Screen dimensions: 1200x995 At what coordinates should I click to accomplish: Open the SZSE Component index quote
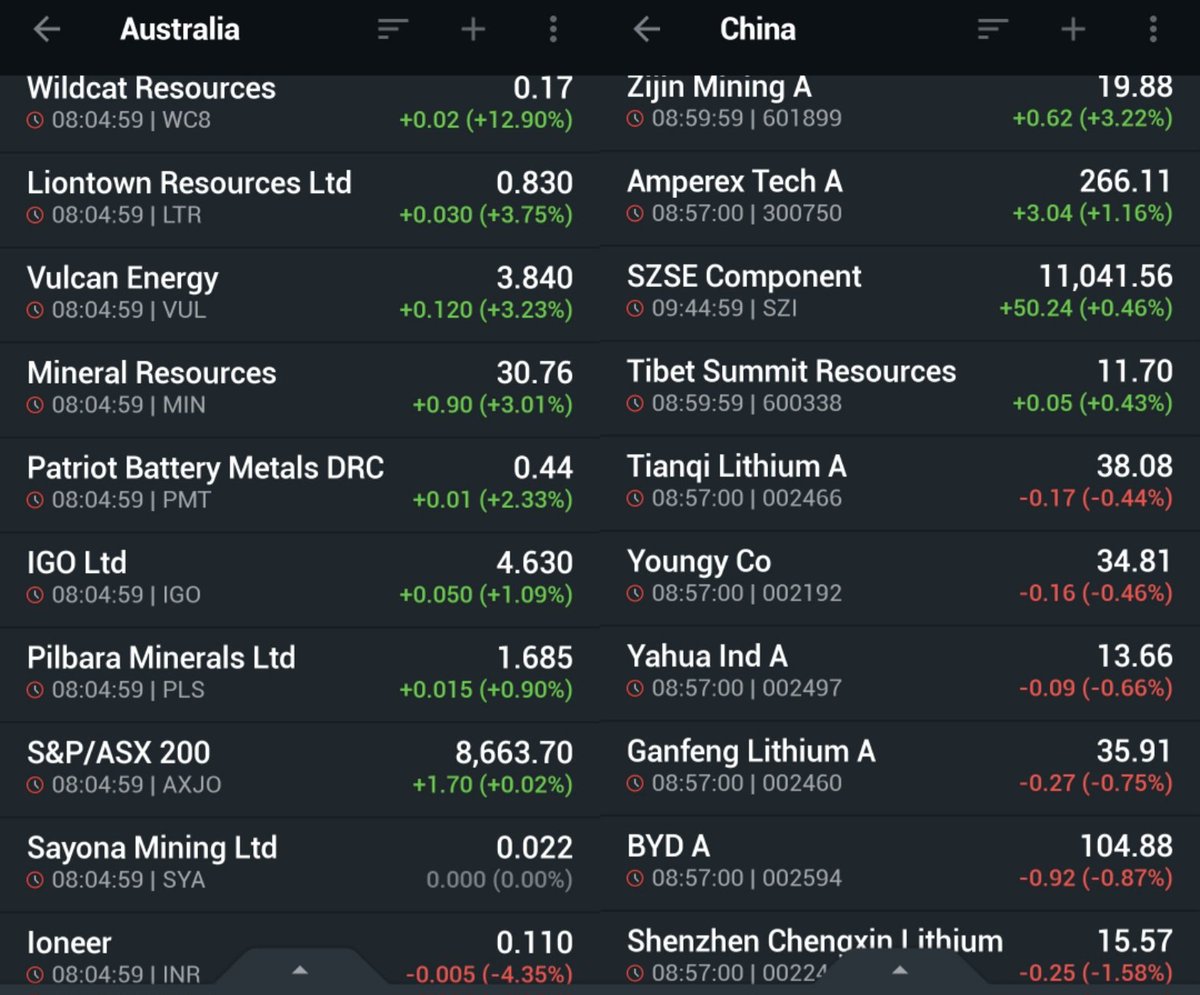[890, 292]
